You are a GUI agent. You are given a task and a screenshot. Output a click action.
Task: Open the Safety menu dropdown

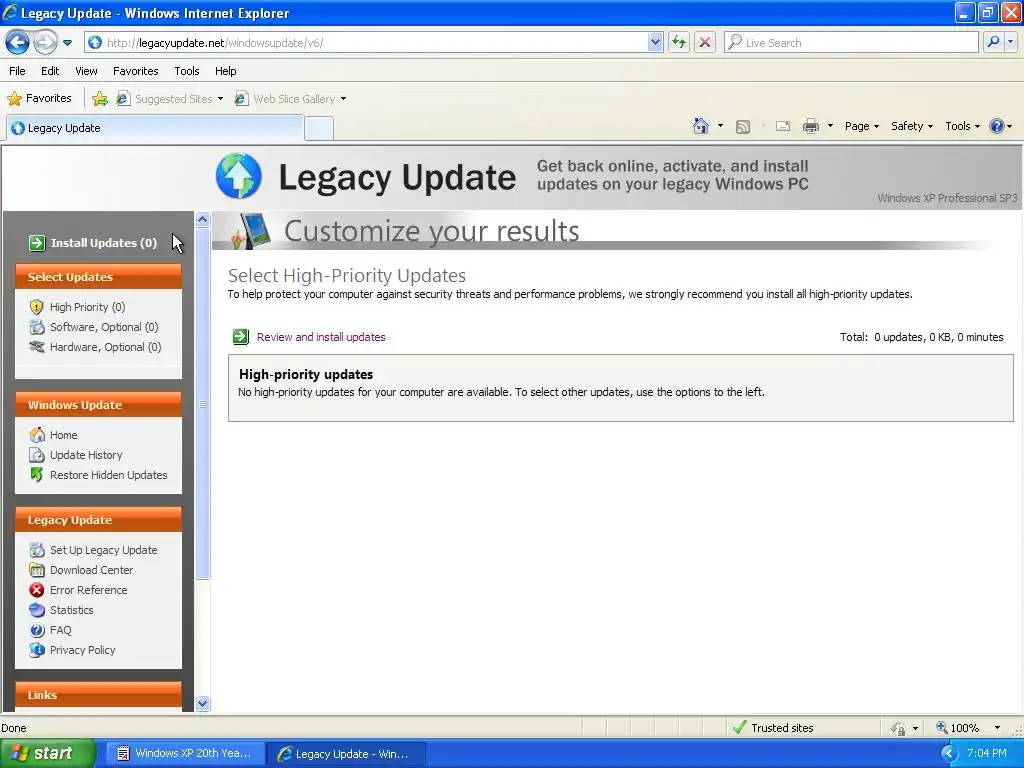pyautogui.click(x=912, y=126)
